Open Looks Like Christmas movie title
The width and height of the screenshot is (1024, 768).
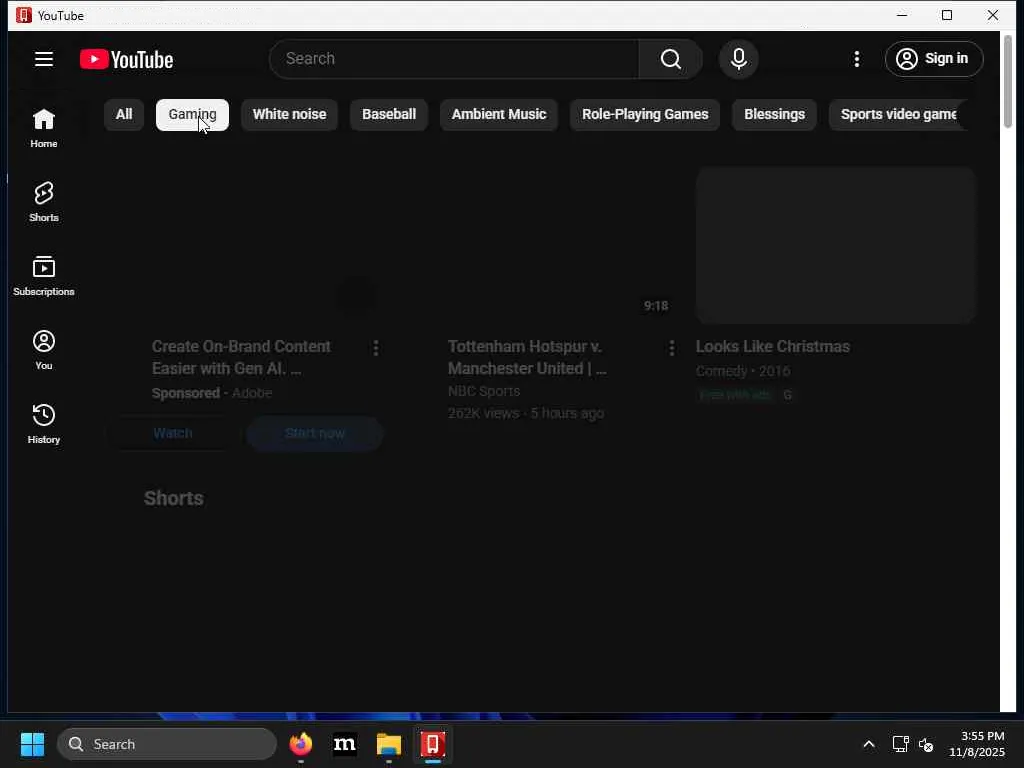pos(773,347)
